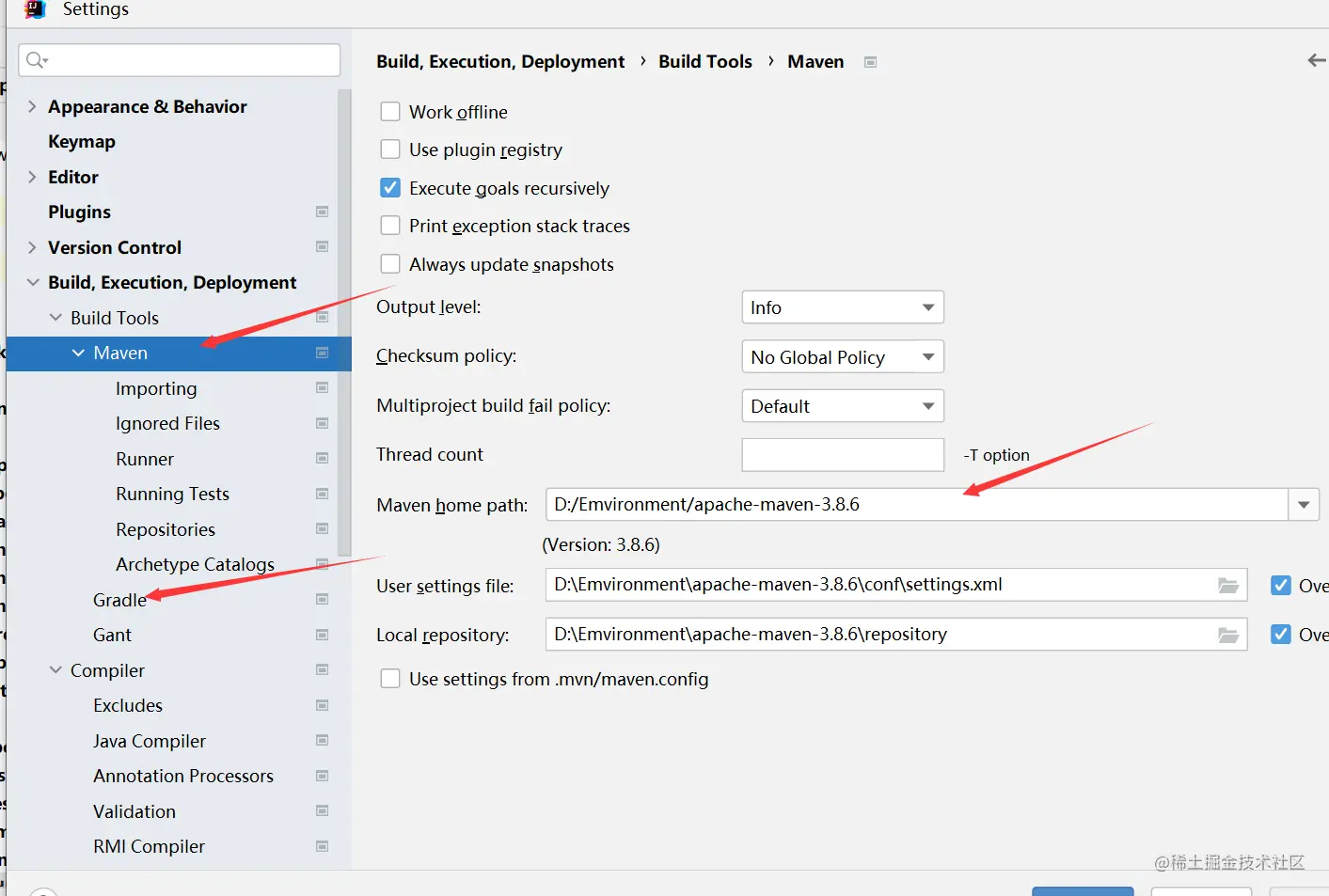Click the project-scope icon on the Java Compiler row

[x=323, y=741]
